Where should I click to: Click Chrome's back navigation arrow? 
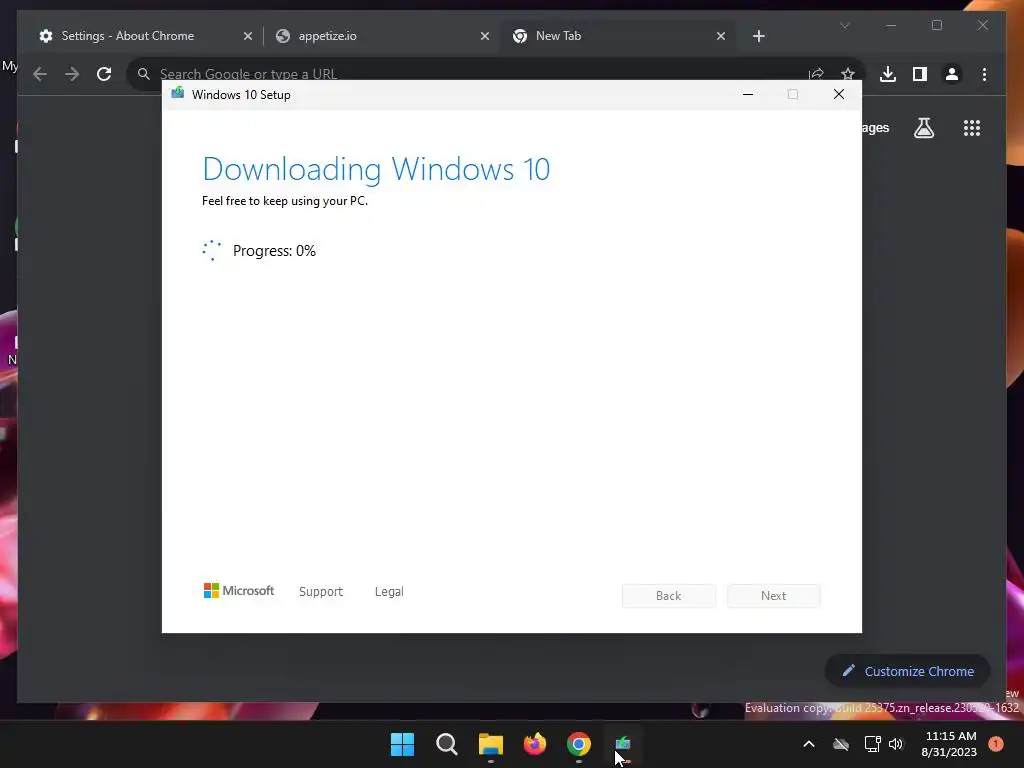point(40,74)
